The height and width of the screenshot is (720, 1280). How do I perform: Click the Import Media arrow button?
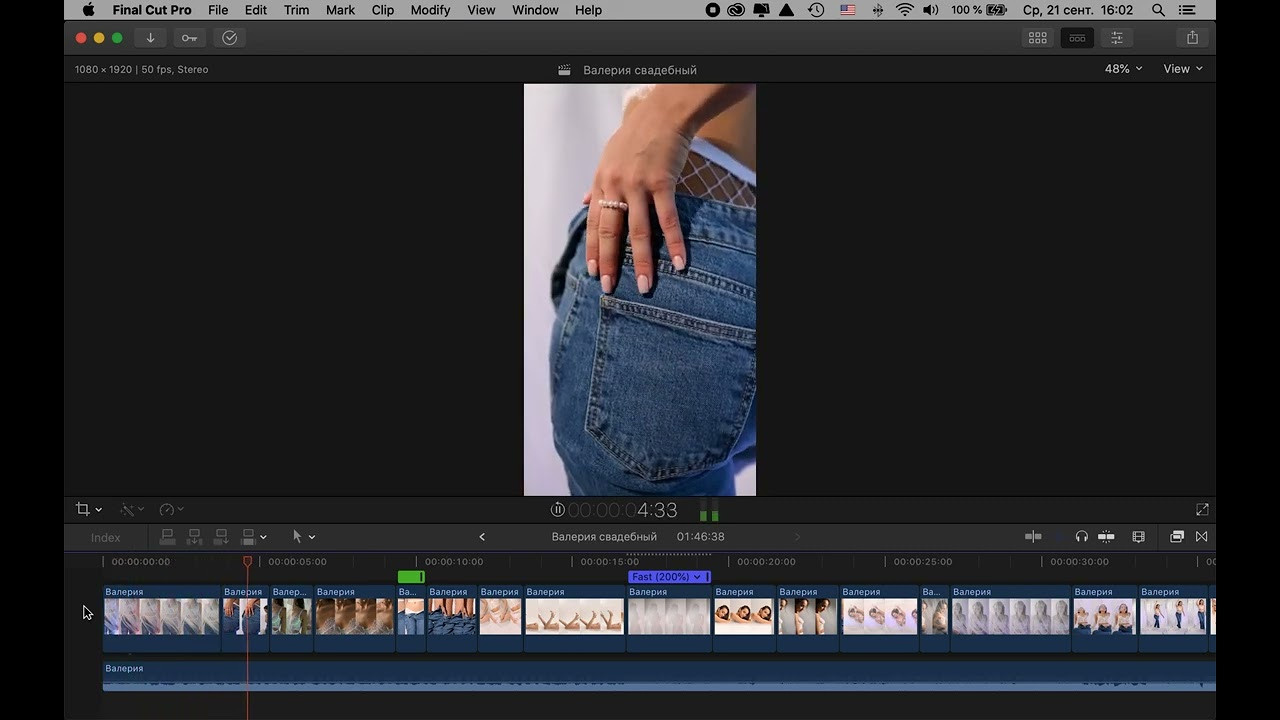pos(150,38)
